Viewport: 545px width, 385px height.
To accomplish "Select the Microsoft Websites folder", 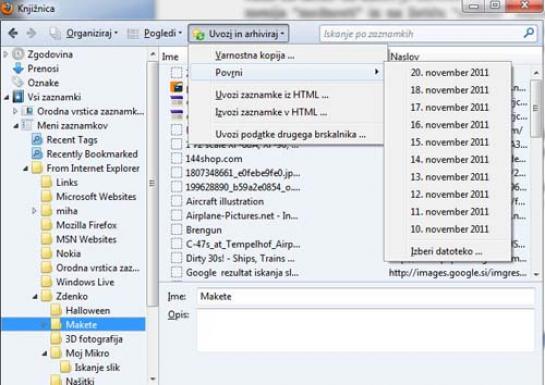I will click(96, 196).
